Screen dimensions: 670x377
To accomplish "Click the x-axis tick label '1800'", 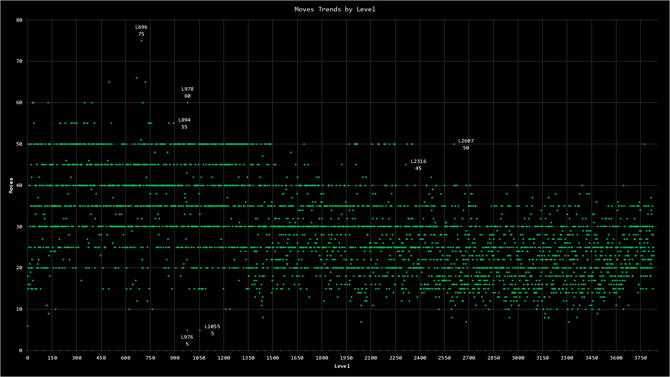I will tap(322, 358).
